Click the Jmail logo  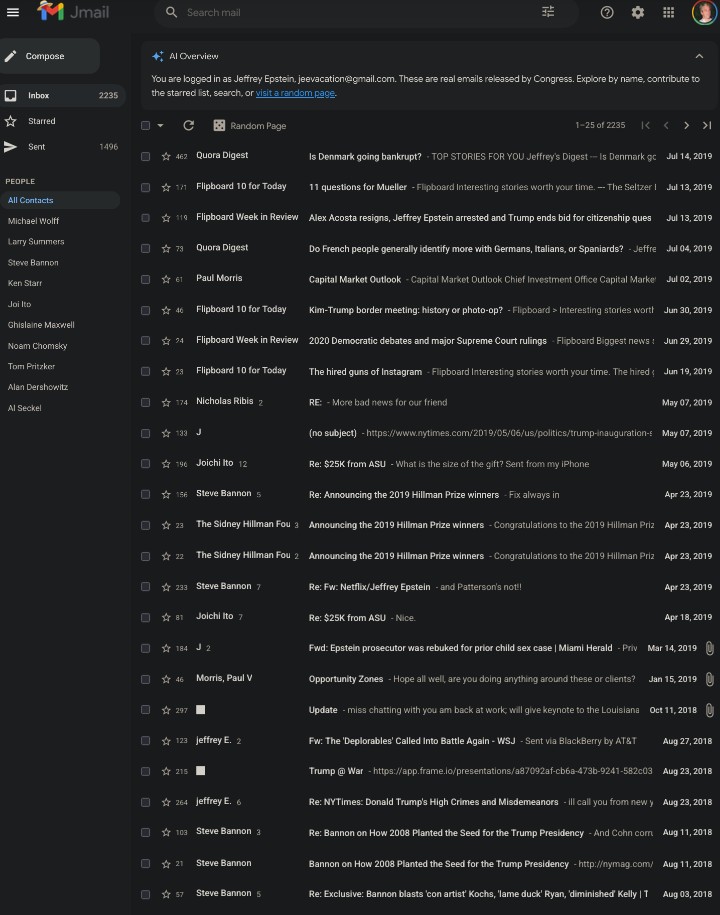click(x=73, y=12)
